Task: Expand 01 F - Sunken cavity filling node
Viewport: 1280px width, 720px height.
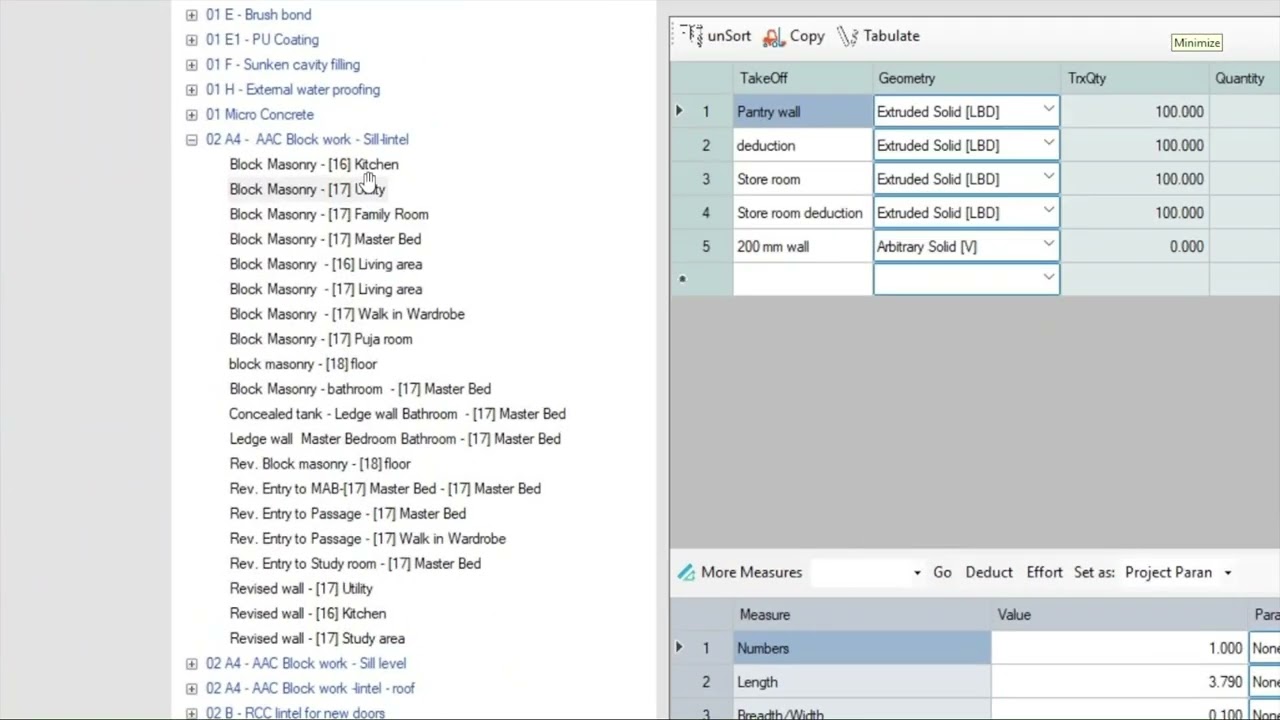Action: click(191, 65)
